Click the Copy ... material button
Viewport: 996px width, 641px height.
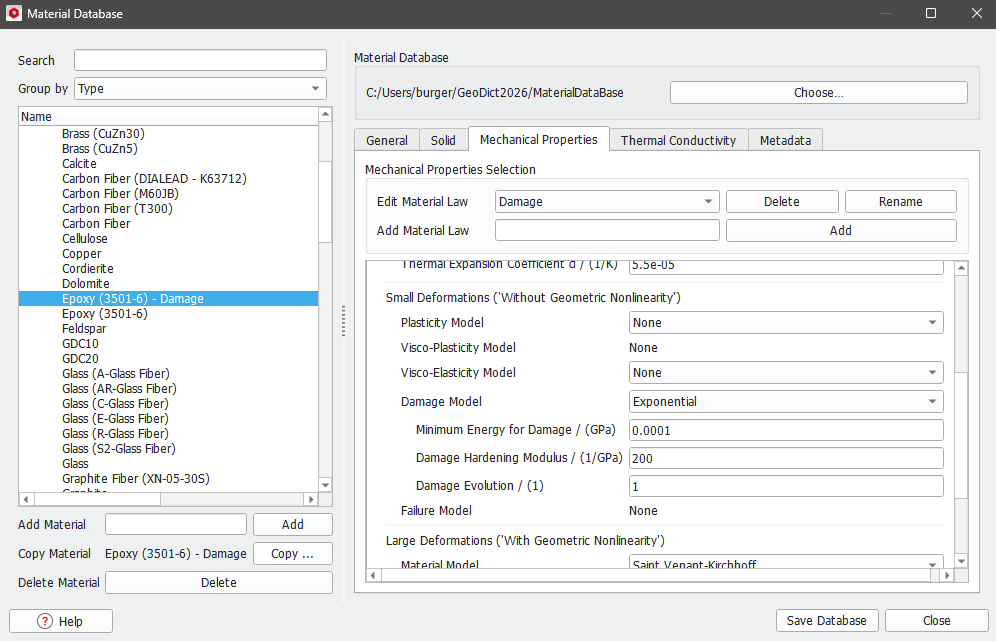coord(292,554)
